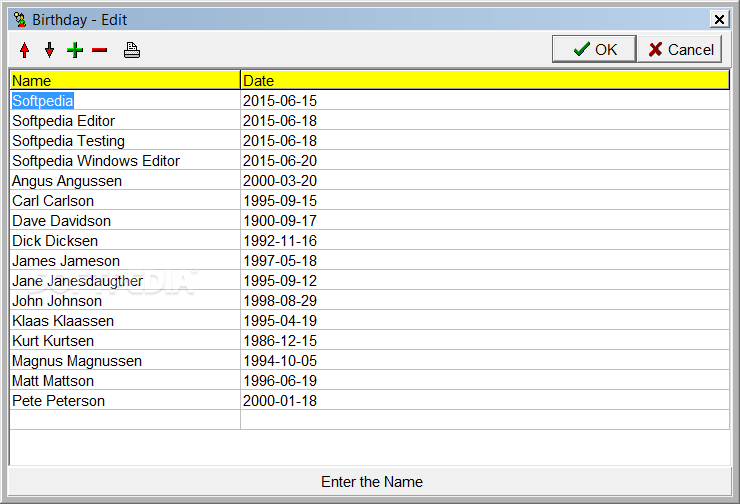Click the date 2015-06-15 cell

pyautogui.click(x=485, y=101)
